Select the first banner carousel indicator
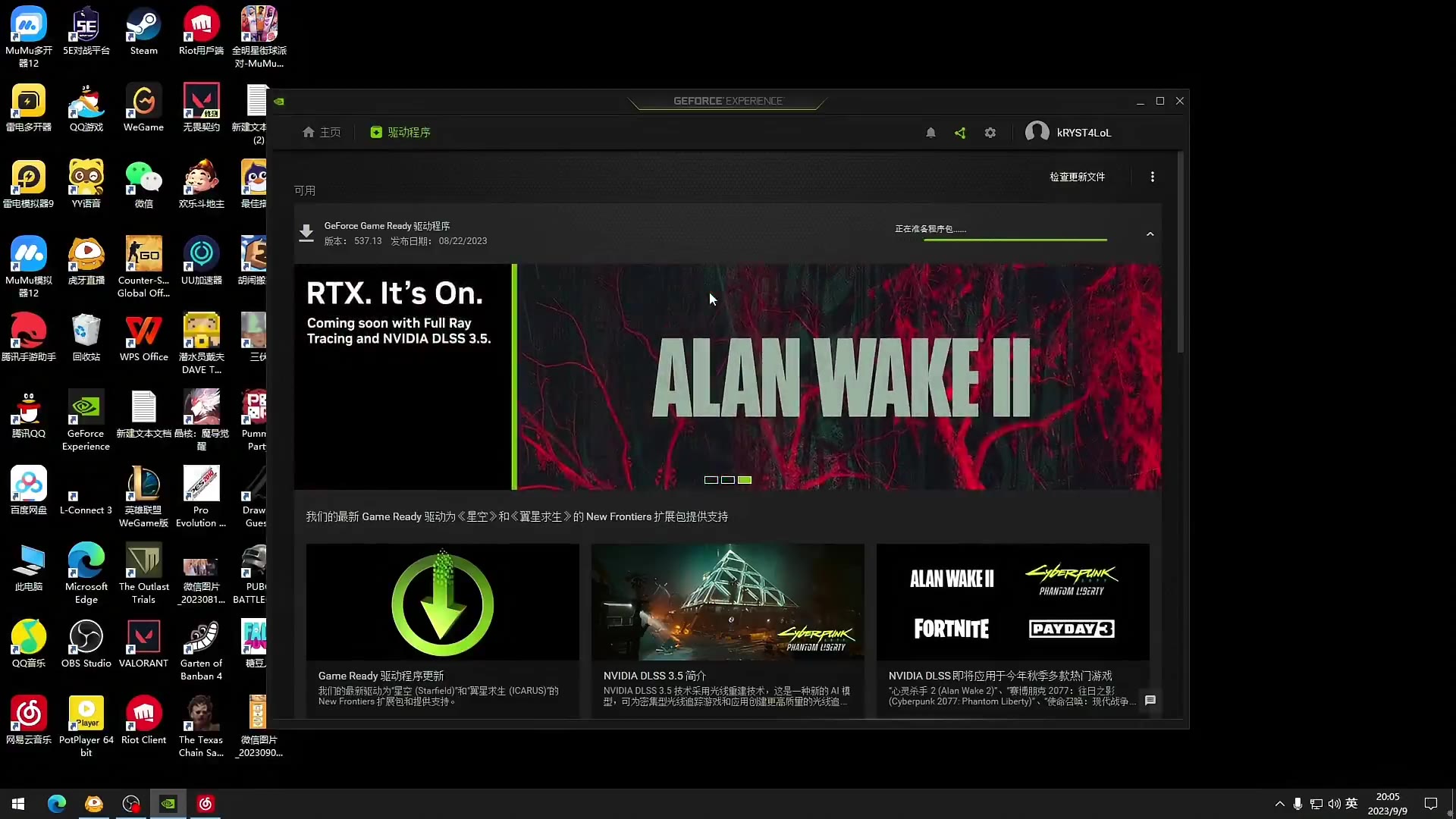Image resolution: width=1456 pixels, height=819 pixels. pyautogui.click(x=711, y=480)
